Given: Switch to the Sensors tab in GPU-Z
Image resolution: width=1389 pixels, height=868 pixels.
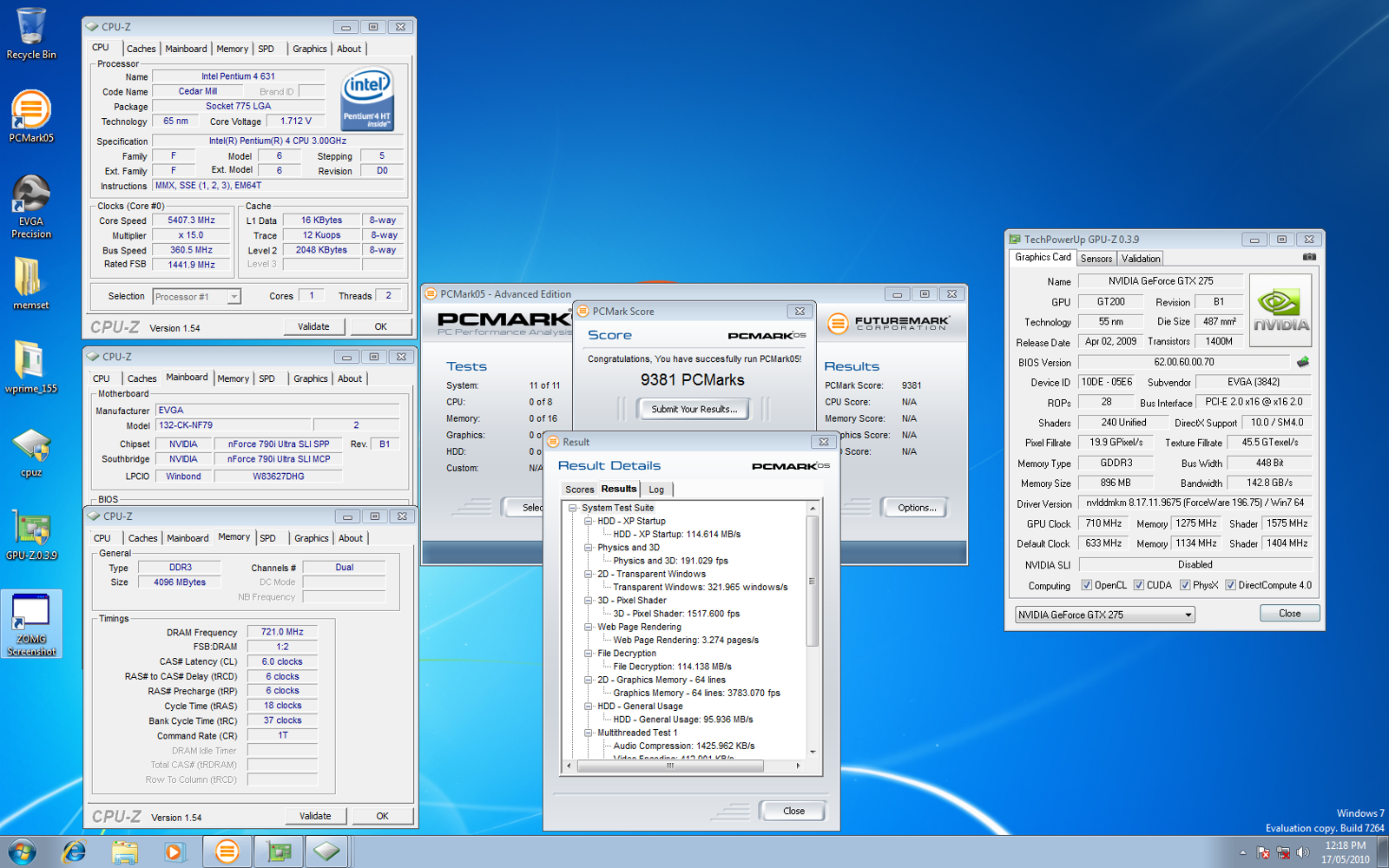Looking at the screenshot, I should click(1096, 259).
